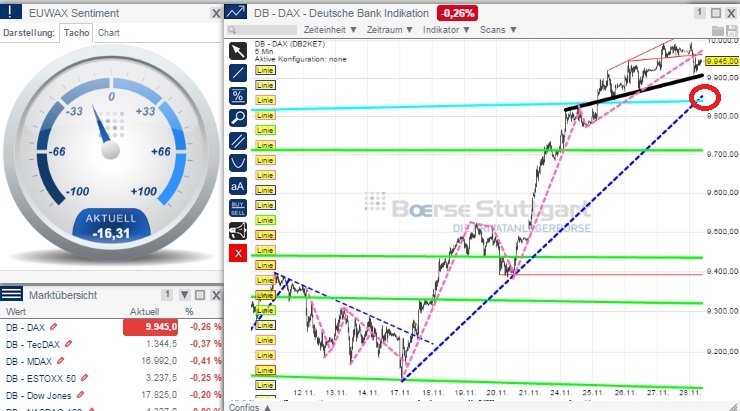This screenshot has height=411, width=740.
Task: Click the red 9.945,0 price cell
Action: [151, 327]
